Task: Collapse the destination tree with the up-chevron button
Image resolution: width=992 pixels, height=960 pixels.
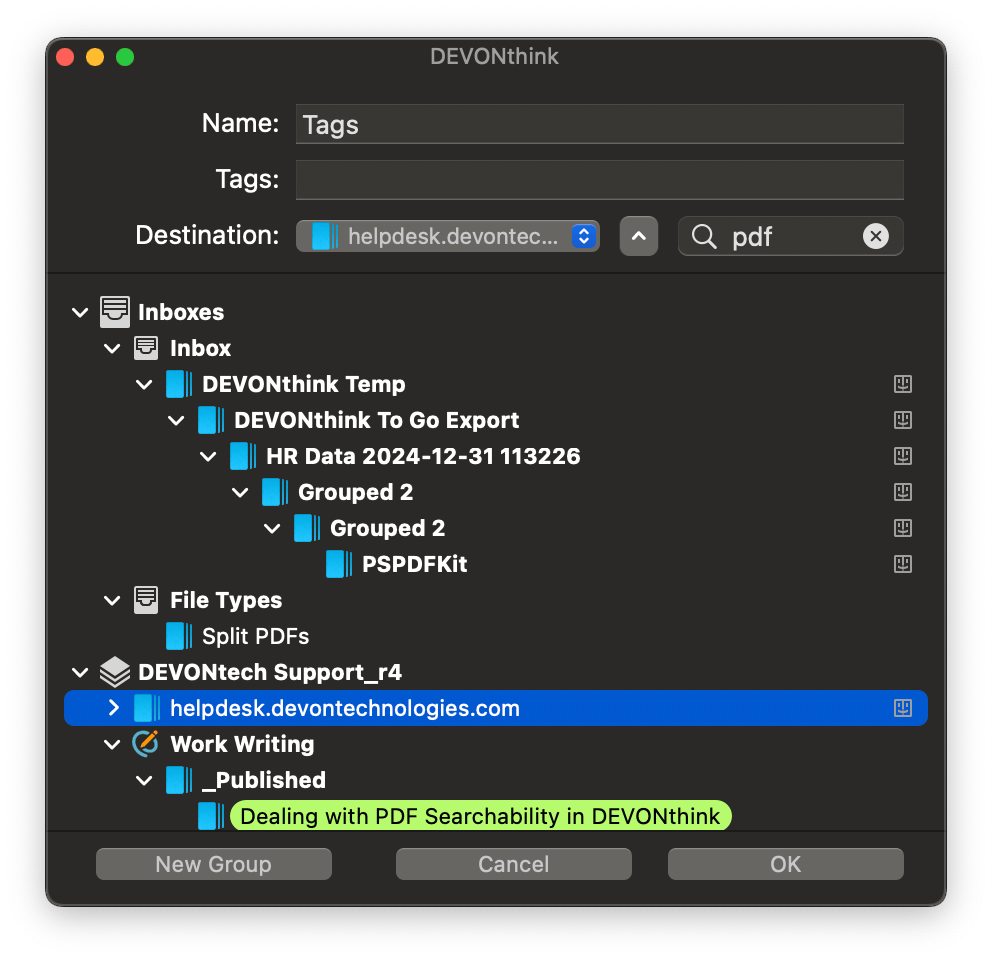Action: click(638, 236)
